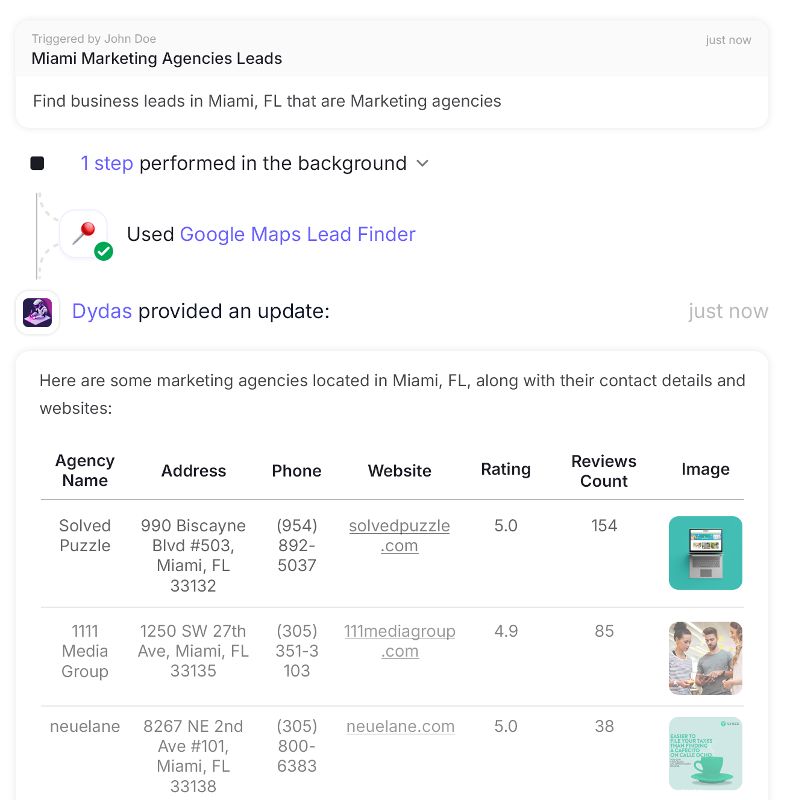Open the 111mediagroup.com website link

click(x=399, y=641)
